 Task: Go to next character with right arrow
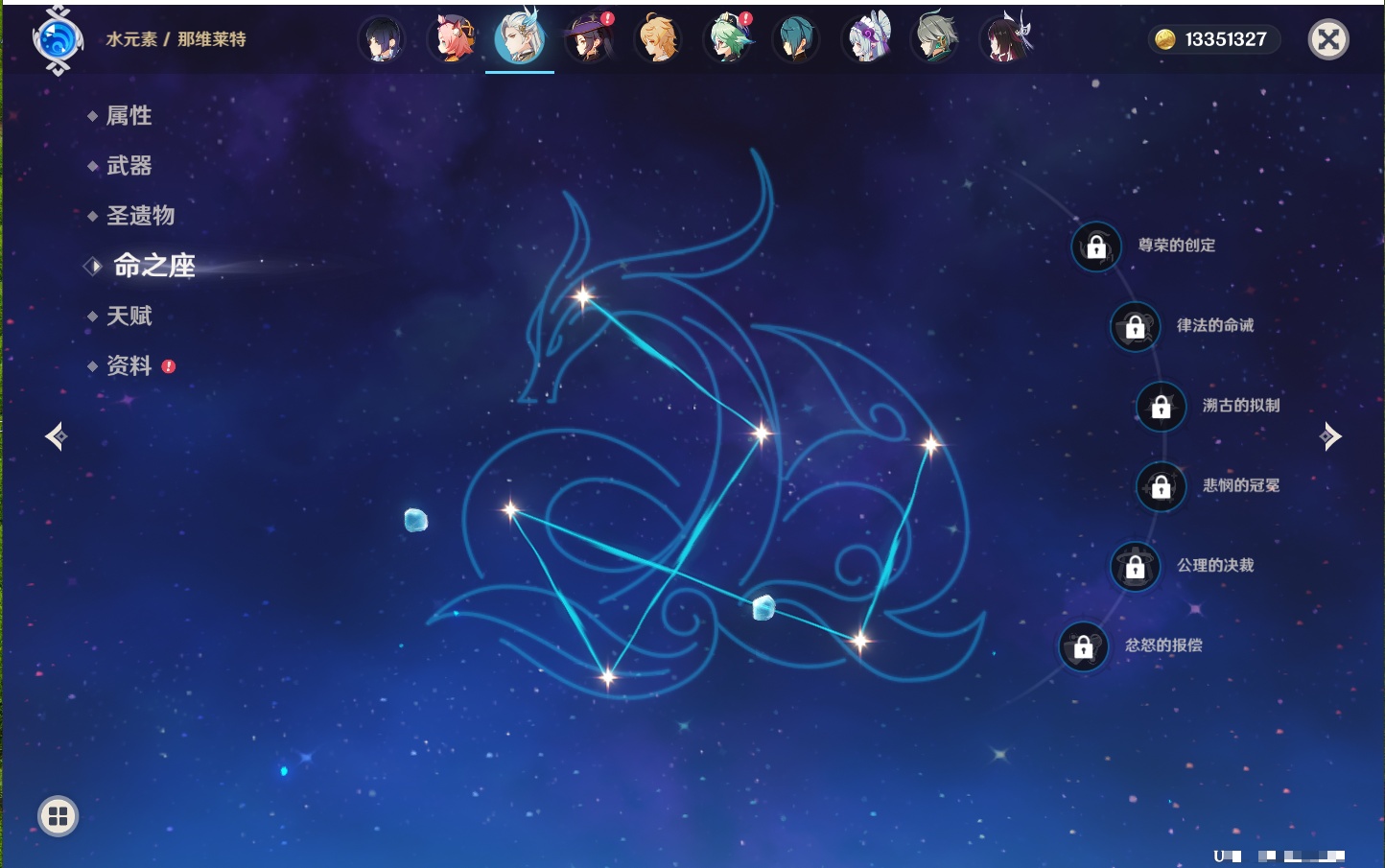1330,436
